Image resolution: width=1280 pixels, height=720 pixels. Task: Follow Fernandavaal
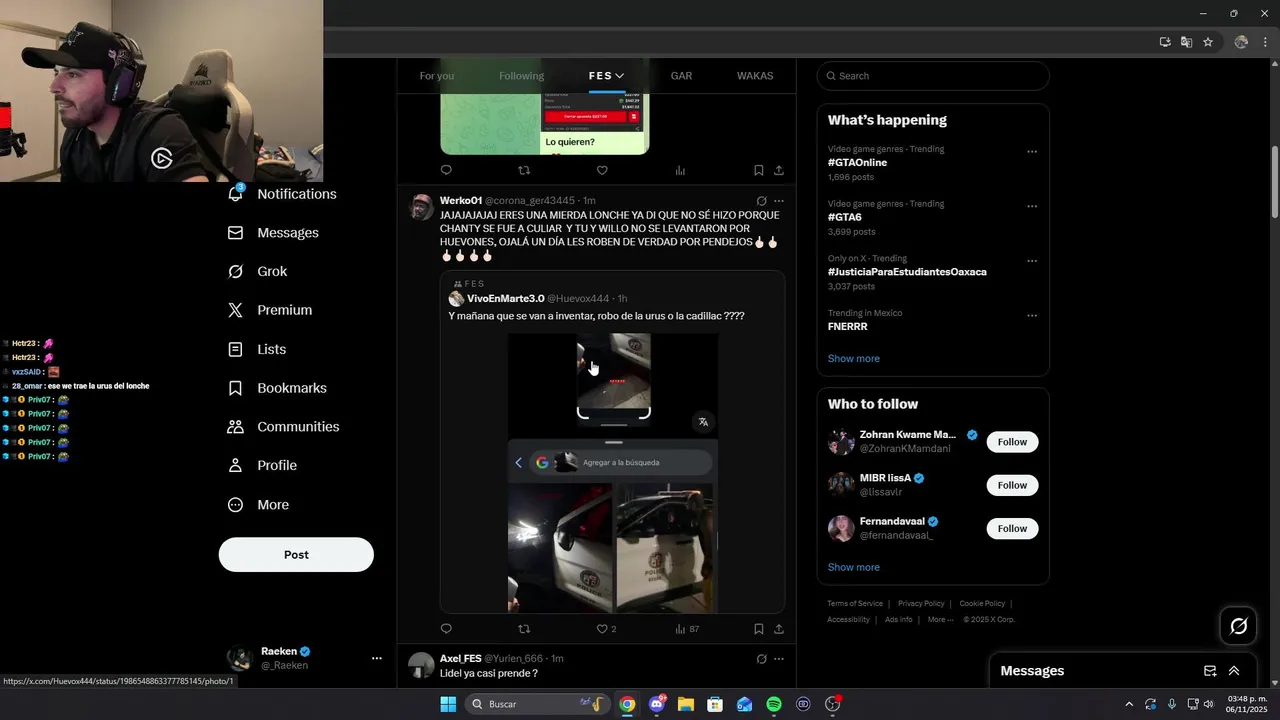pos(1012,528)
